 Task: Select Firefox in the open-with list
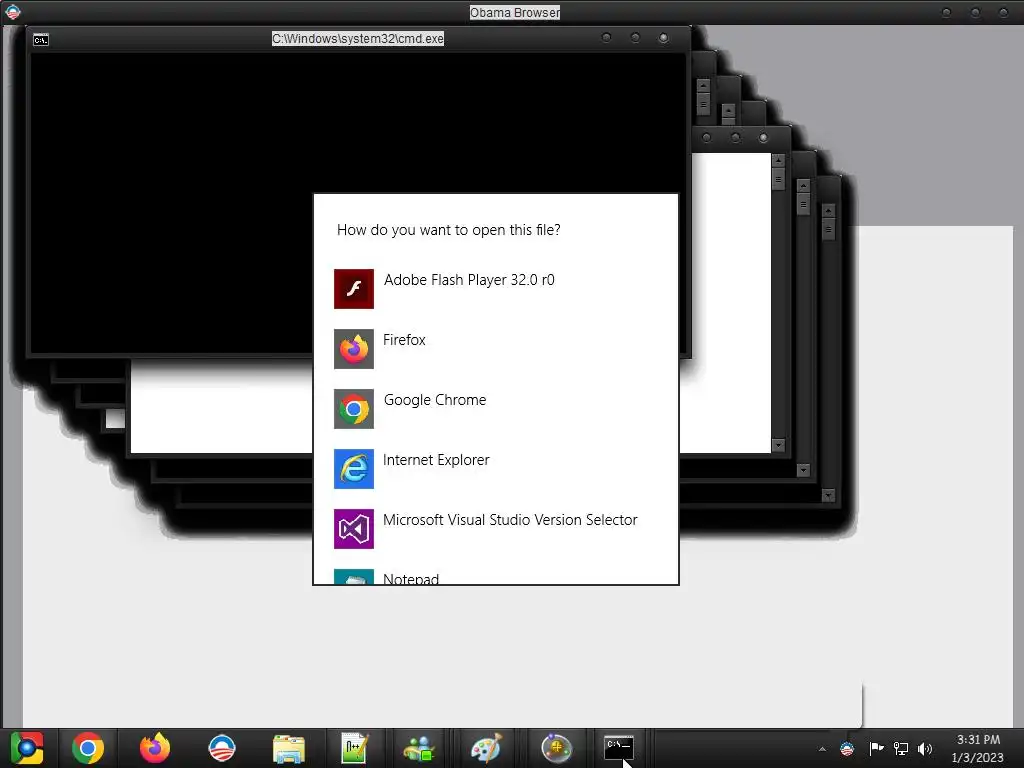pyautogui.click(x=496, y=349)
